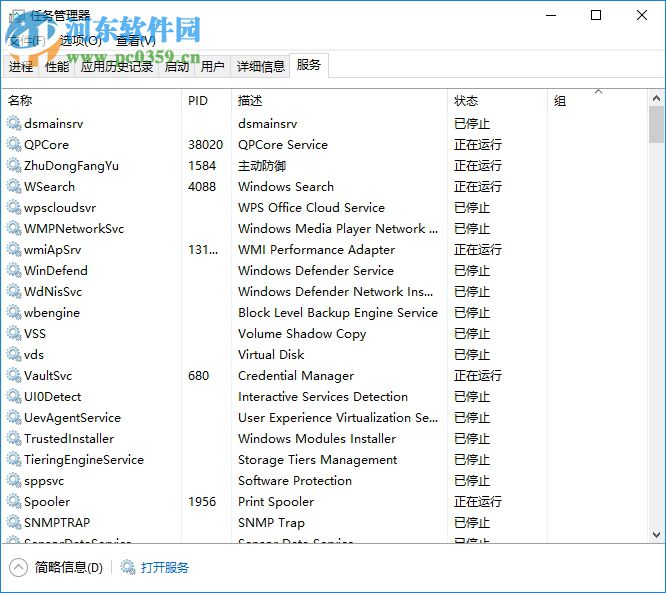Sort services by the 名称 column header
Image resolution: width=666 pixels, height=593 pixels.
92,101
